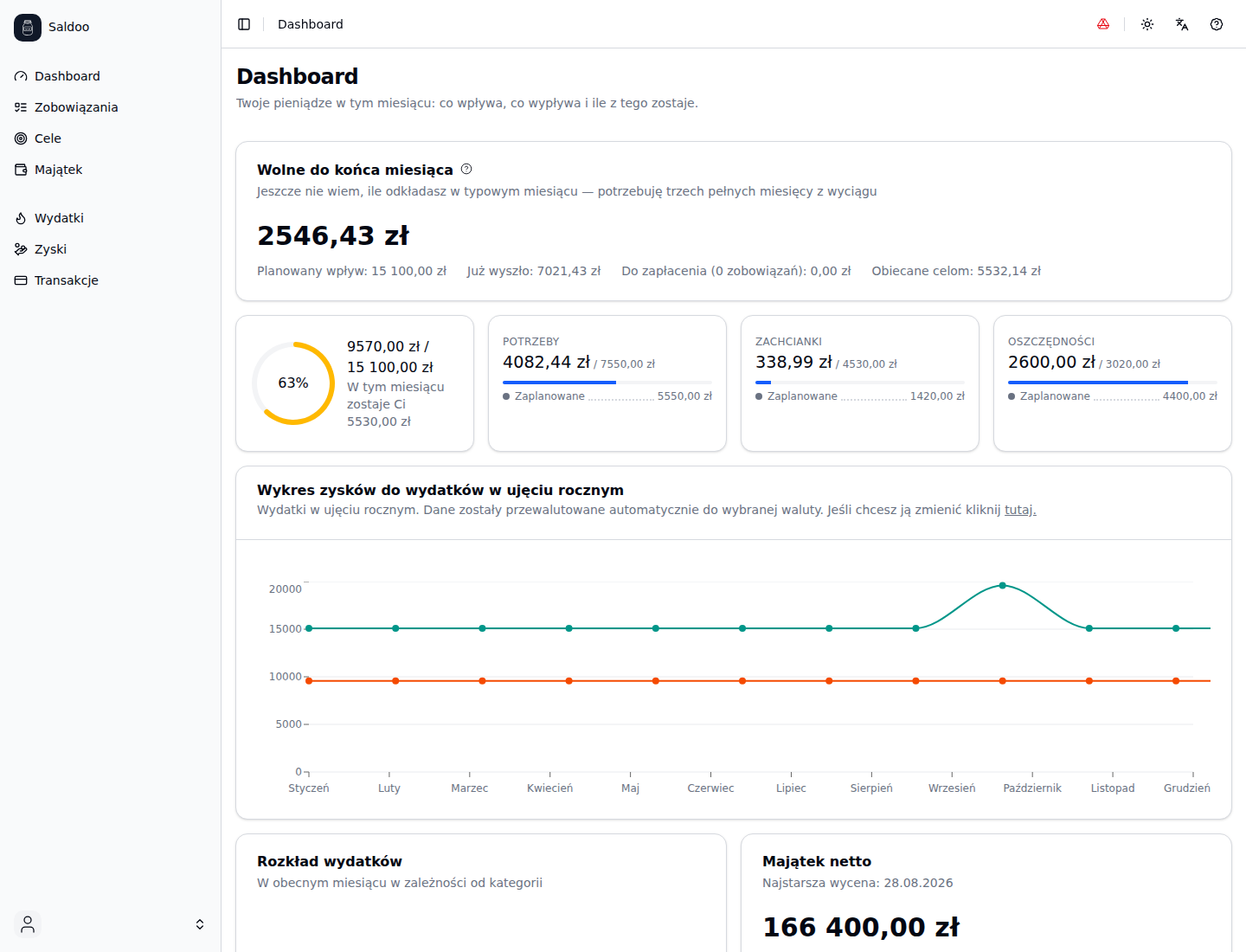Click the Rozkład wydatków heading
This screenshot has width=1246, height=952.
[x=330, y=861]
